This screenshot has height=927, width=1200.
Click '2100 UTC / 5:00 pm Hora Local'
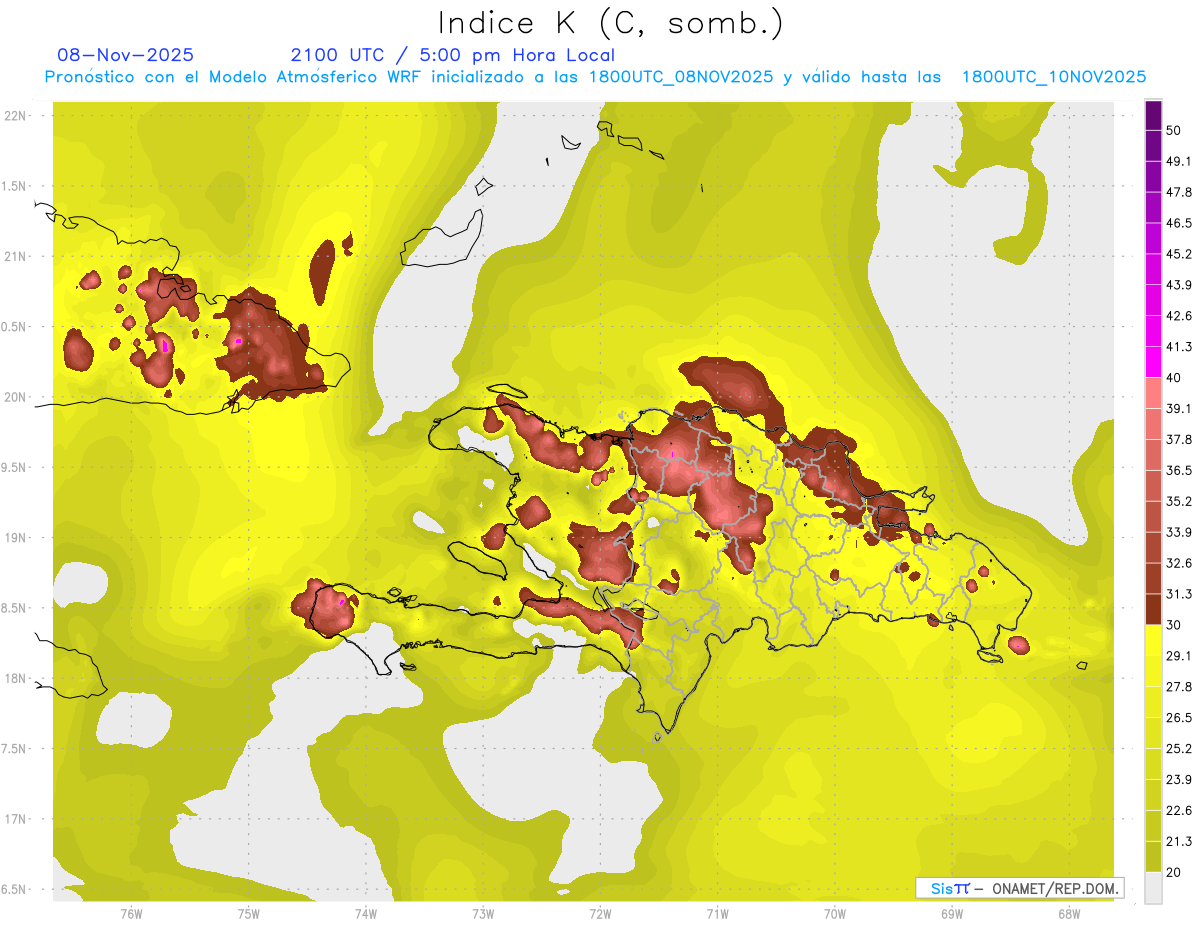(x=452, y=55)
